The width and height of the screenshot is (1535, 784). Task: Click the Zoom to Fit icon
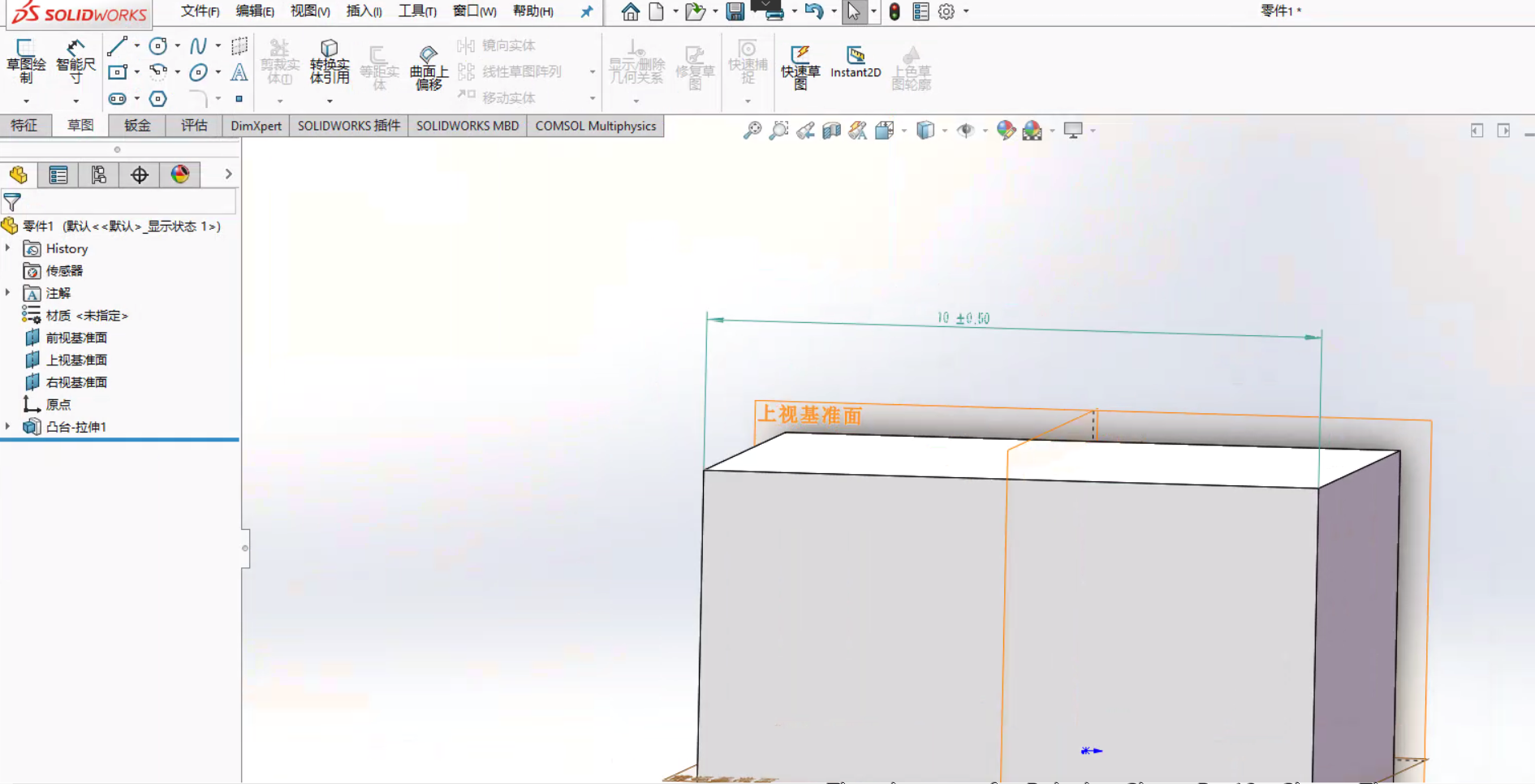(x=752, y=130)
